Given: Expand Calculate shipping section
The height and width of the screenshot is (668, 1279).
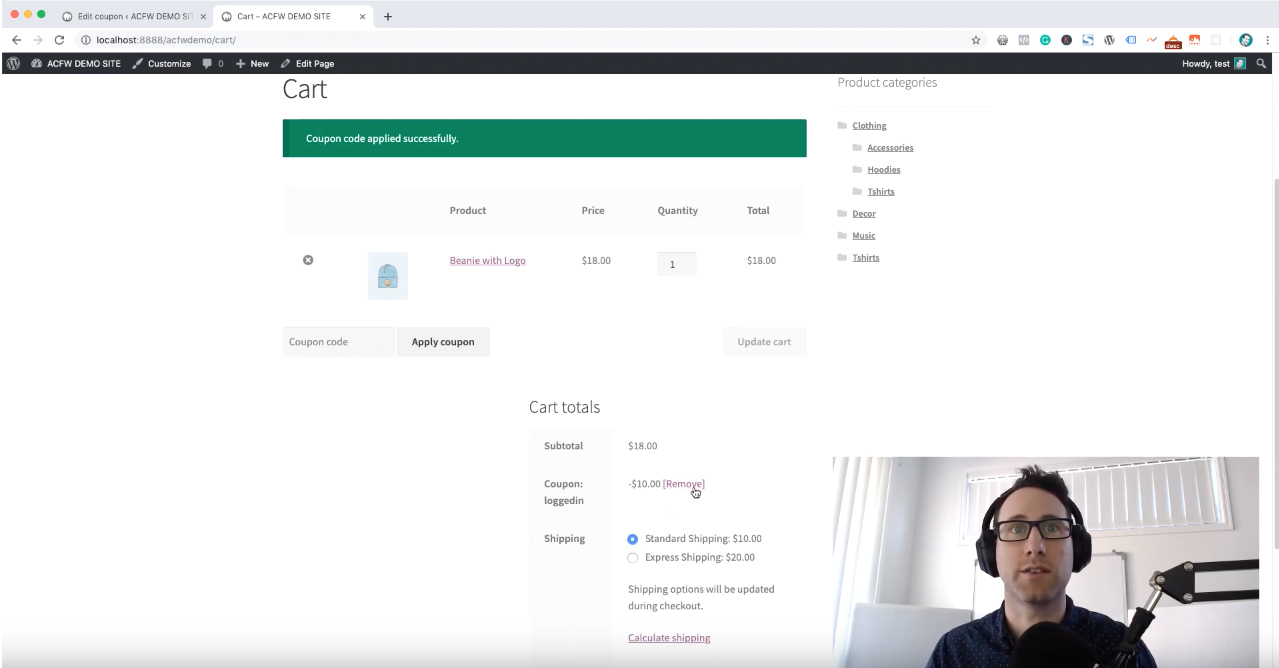Looking at the screenshot, I should point(669,638).
